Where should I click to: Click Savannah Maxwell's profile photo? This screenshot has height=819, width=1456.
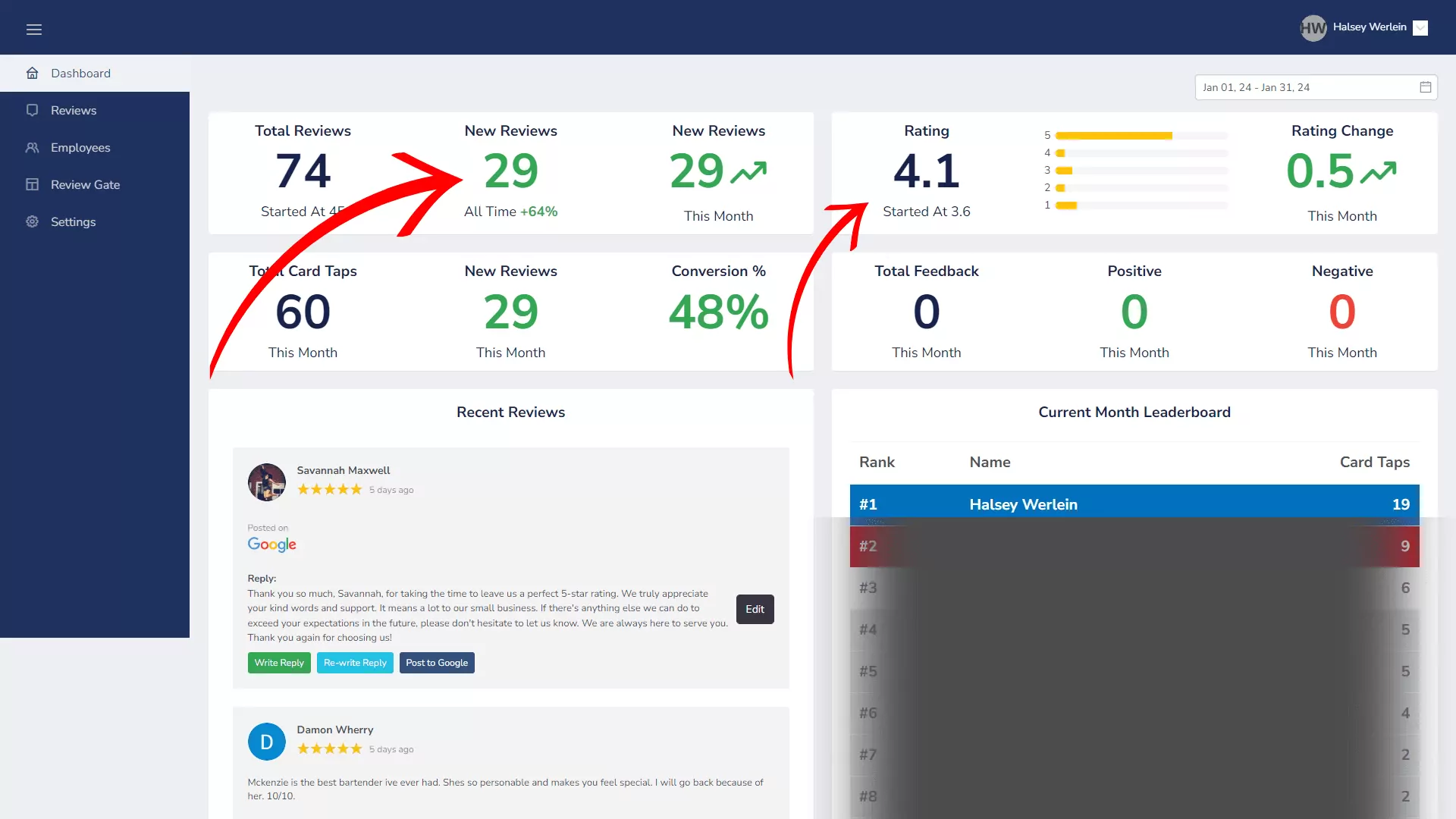[267, 482]
